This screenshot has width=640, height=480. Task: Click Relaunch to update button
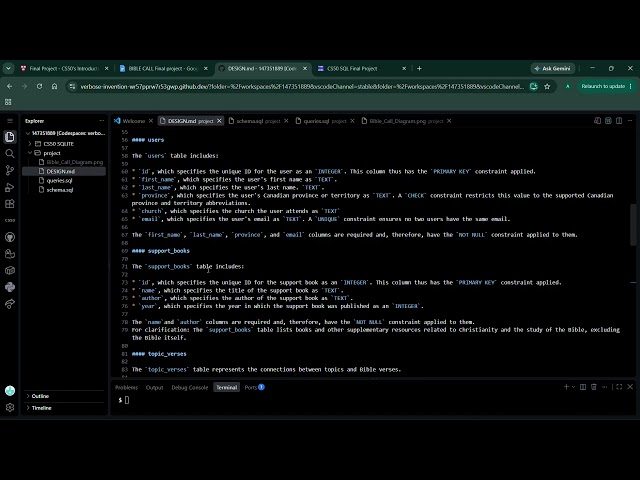606,87
